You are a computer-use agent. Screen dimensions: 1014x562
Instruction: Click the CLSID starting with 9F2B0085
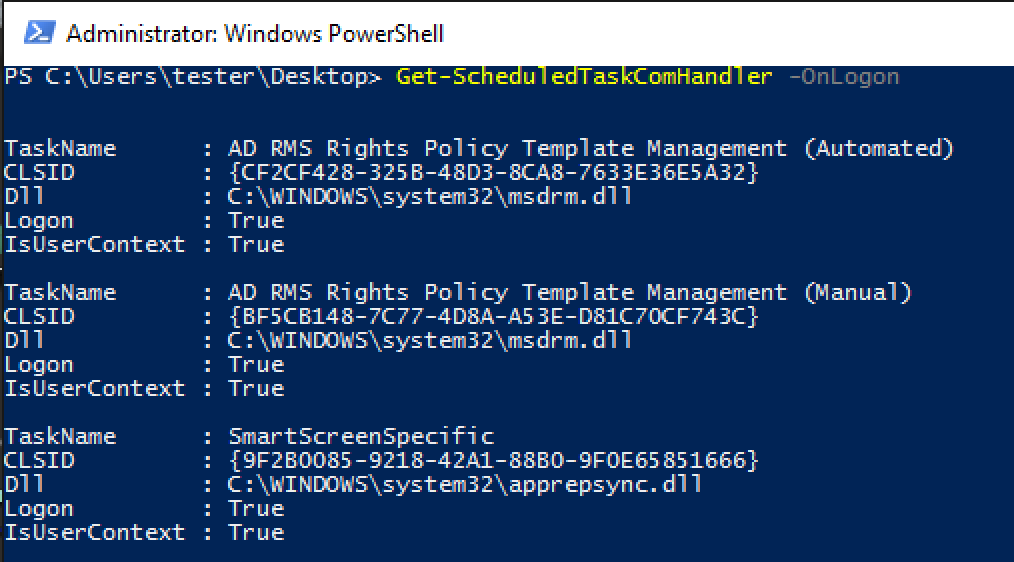(493, 460)
